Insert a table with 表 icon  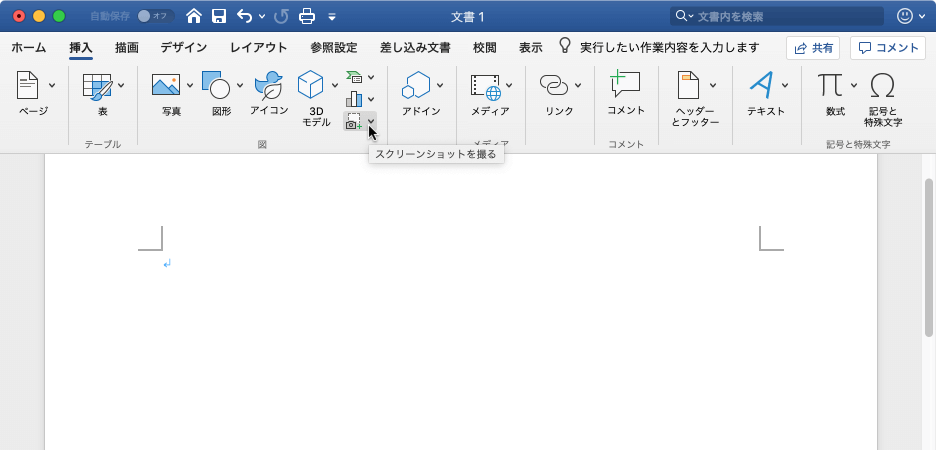(97, 85)
